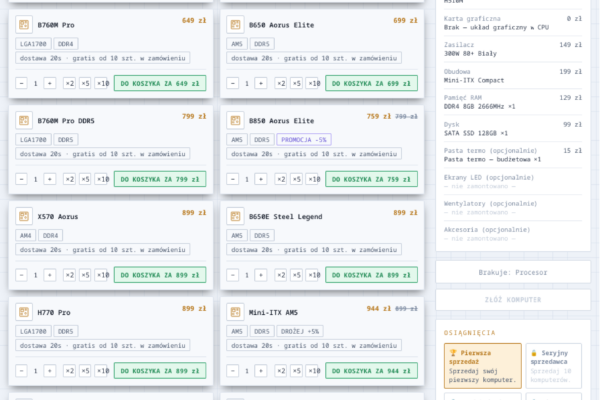The width and height of the screenshot is (600, 400).
Task: Click the LGA1700 tag on H770 Pro
Action: point(33,331)
